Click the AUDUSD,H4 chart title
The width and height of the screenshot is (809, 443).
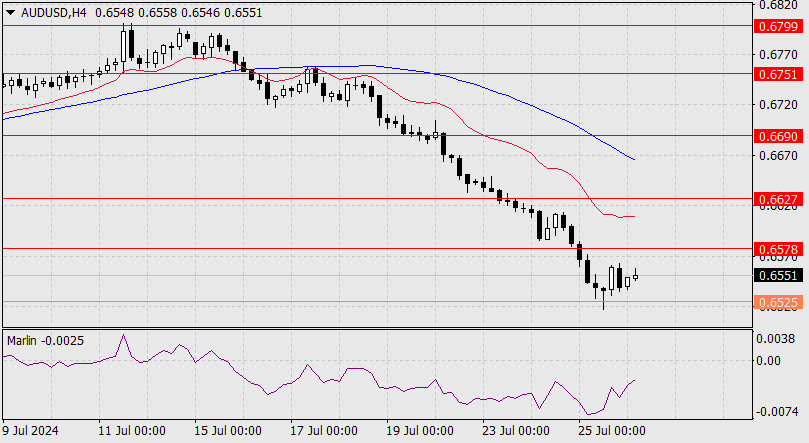(x=53, y=13)
